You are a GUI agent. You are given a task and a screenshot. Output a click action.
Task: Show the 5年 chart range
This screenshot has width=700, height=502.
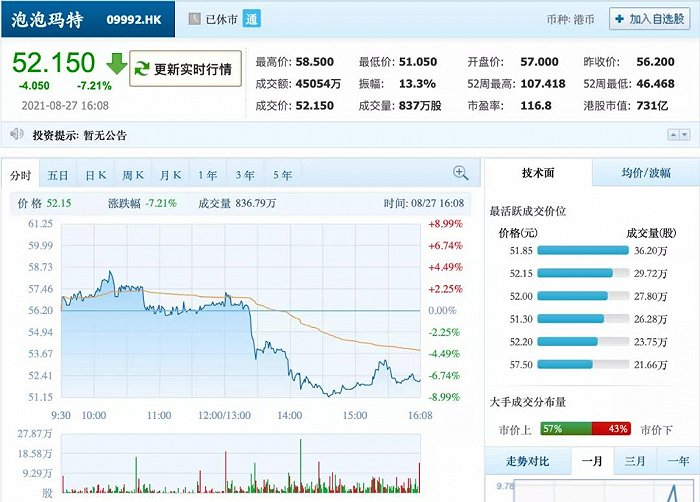(283, 175)
